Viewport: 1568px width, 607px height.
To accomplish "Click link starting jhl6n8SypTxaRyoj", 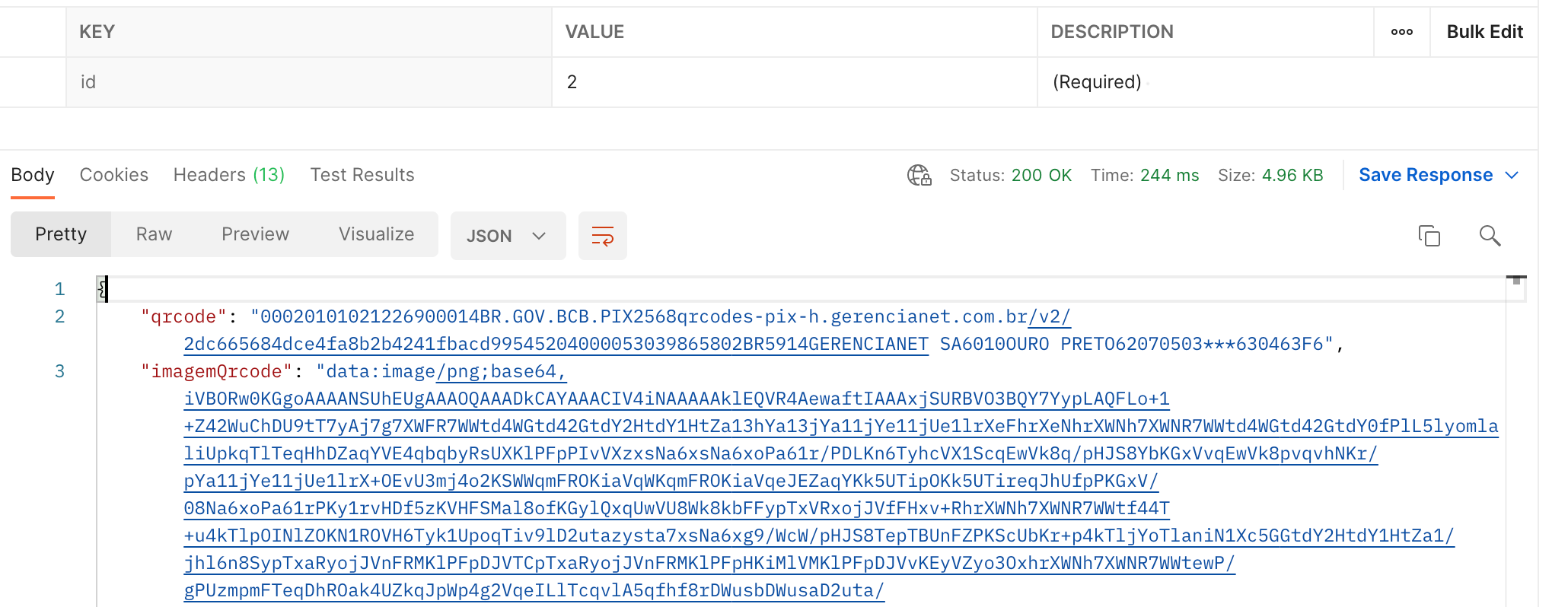I will 709,563.
